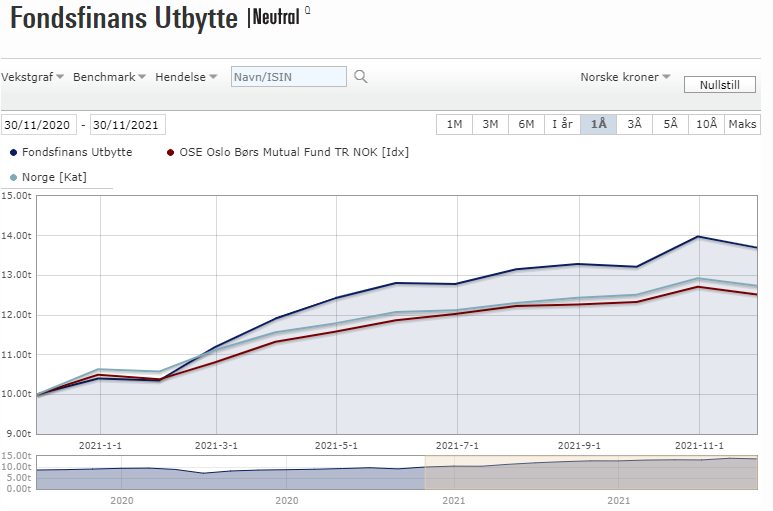The image size is (773, 511).
Task: Click the highlighted range in the overview timeline
Action: [x=591, y=472]
